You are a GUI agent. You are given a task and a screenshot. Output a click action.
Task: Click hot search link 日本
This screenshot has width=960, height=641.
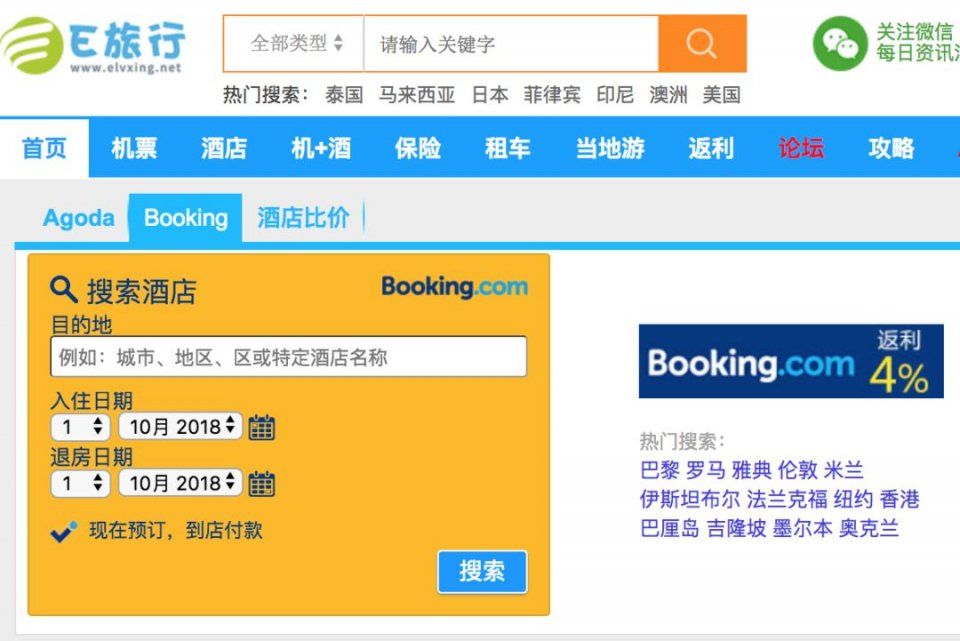tap(490, 95)
